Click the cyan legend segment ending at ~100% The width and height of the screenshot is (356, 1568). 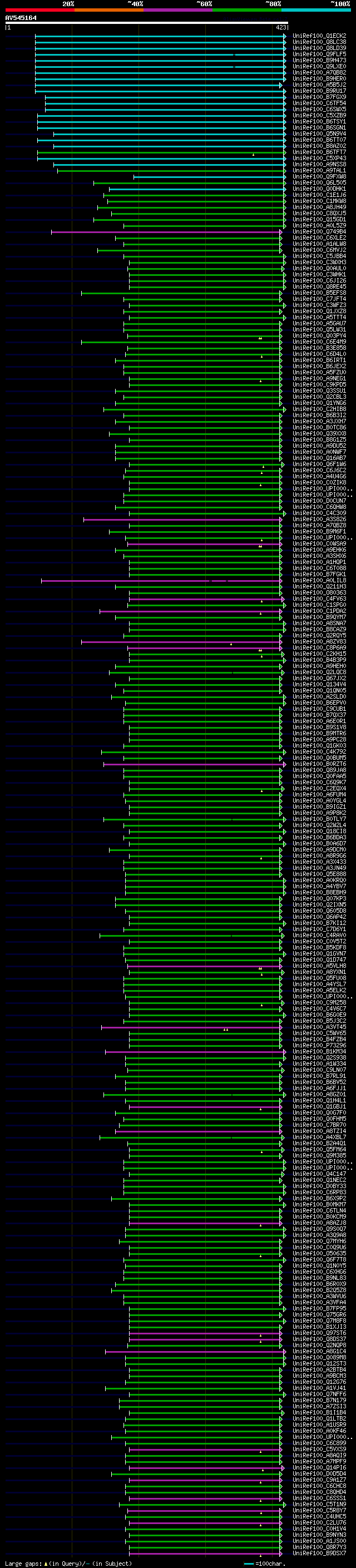[x=317, y=10]
